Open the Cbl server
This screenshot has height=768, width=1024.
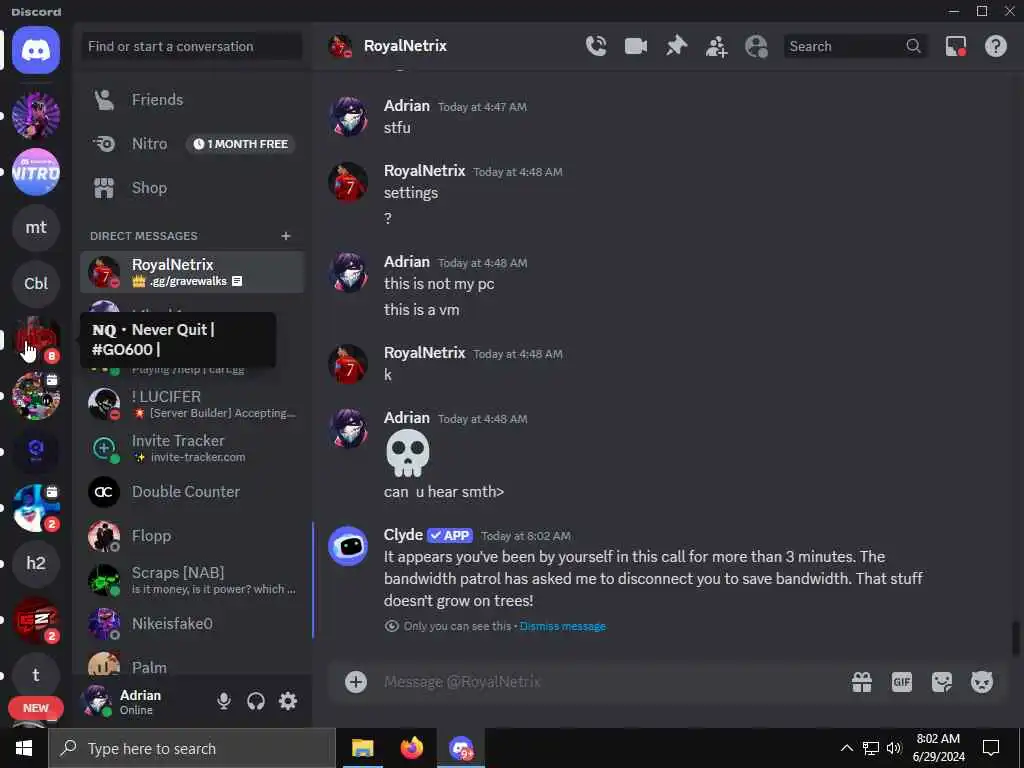[x=36, y=283]
